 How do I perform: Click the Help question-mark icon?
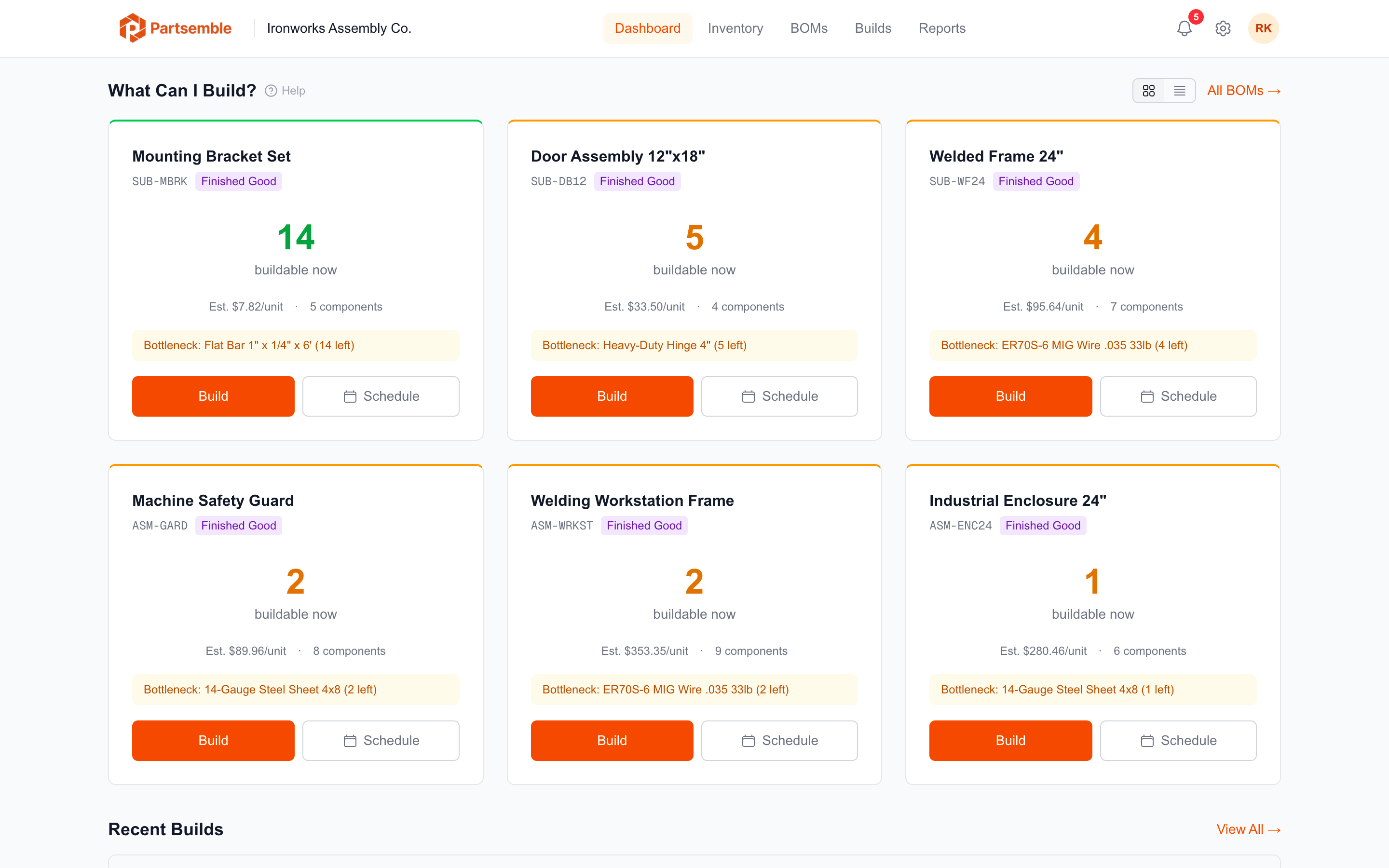271,91
